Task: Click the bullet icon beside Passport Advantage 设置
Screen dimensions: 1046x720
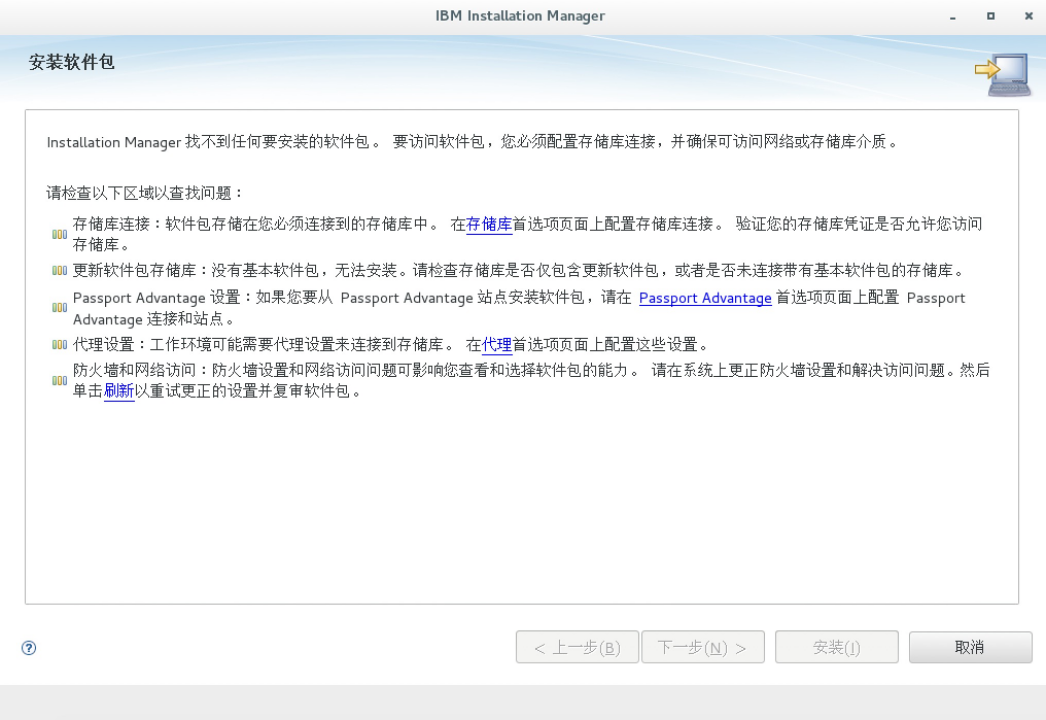Action: pos(60,308)
